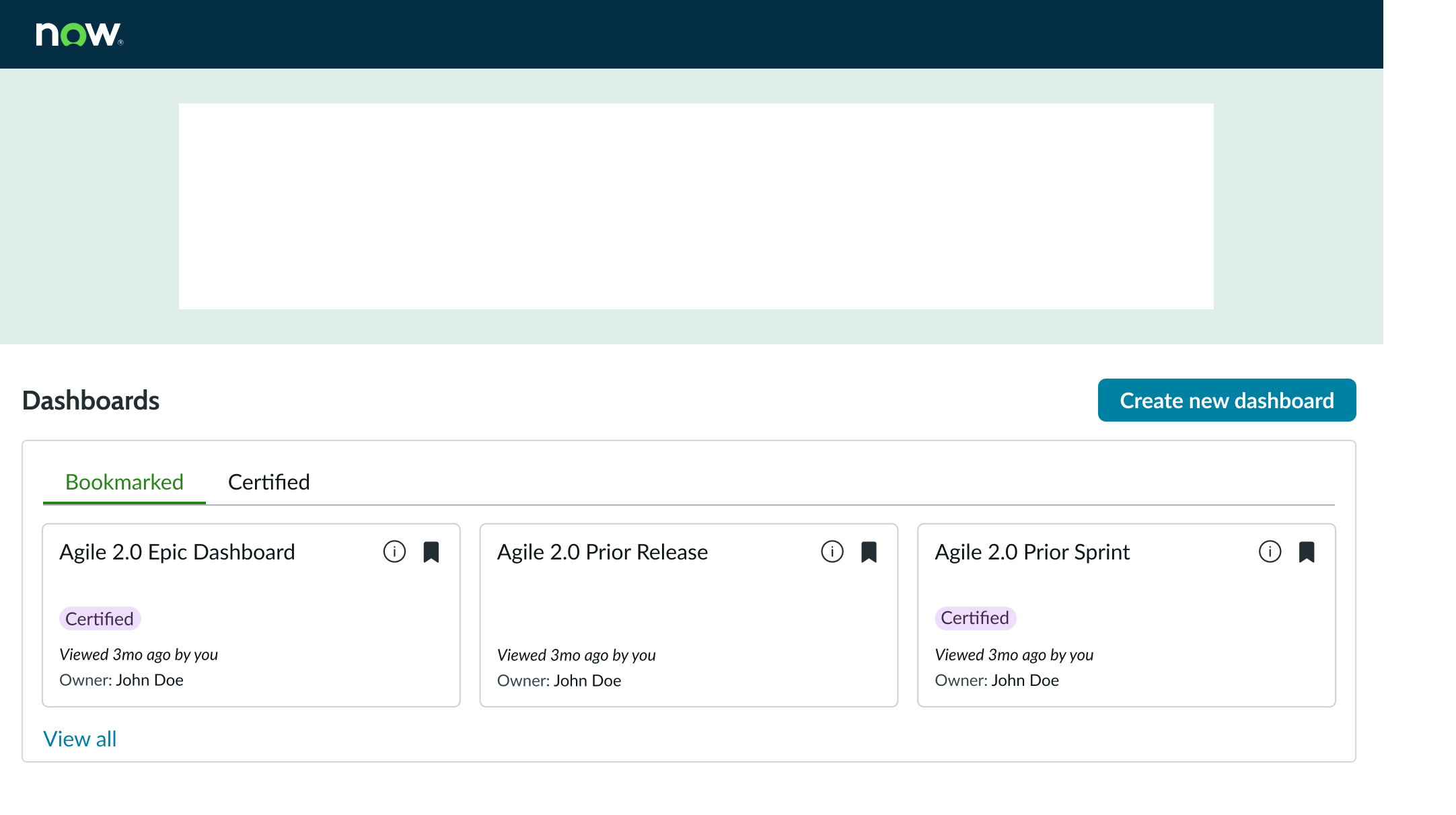Image resolution: width=1456 pixels, height=815 pixels.
Task: Open info tooltip for Agile 2.0 Epic Dashboard
Action: pyautogui.click(x=394, y=551)
